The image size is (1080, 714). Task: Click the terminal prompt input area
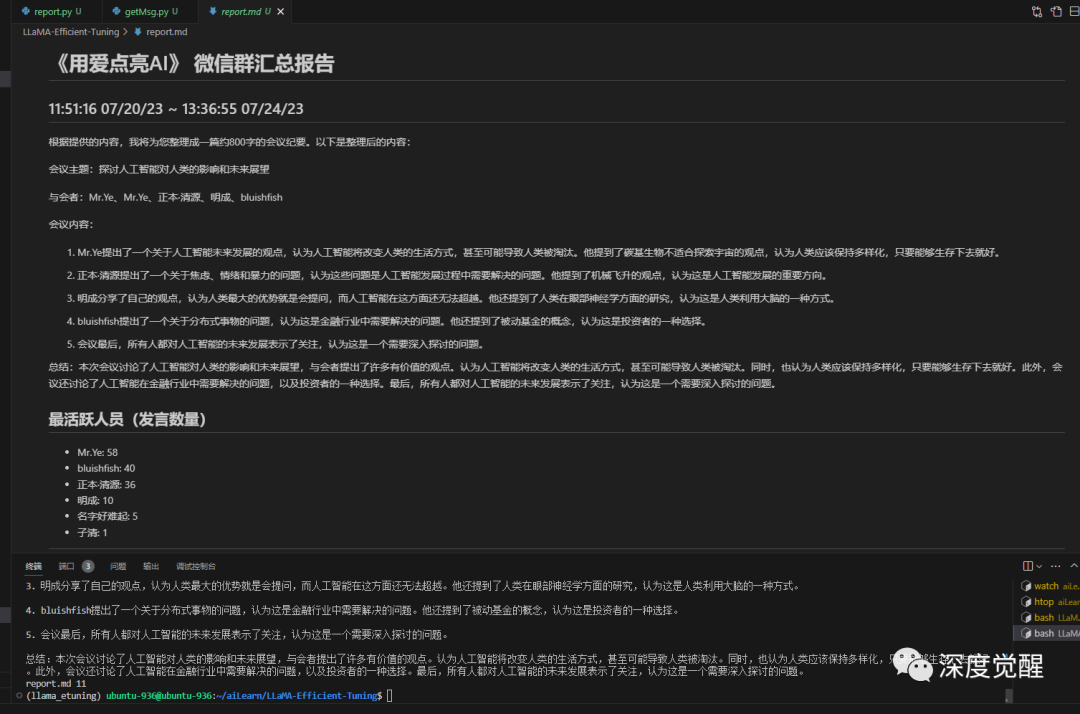(x=389, y=696)
